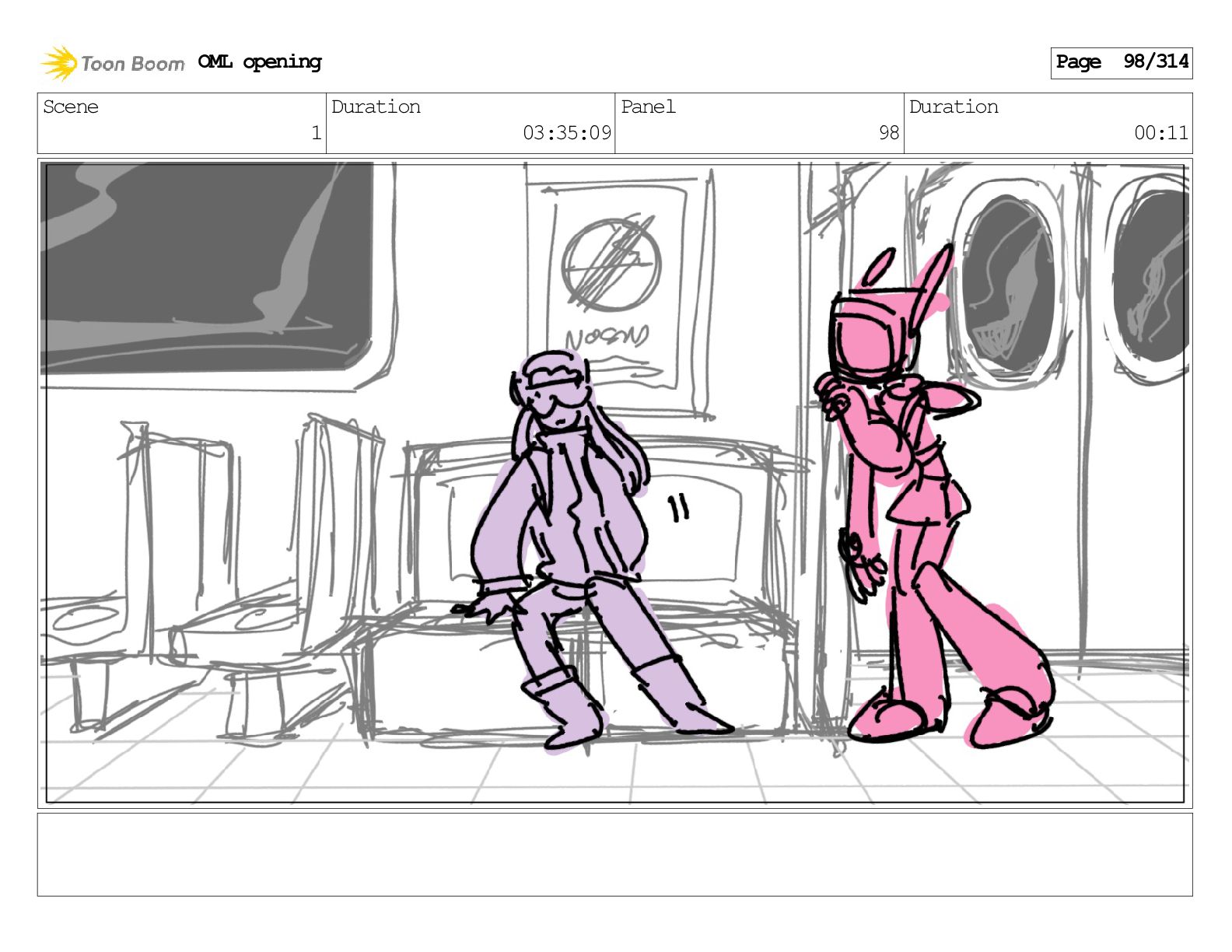Screen dimensions: 1232x952
Task: Select the panel number value 98
Action: click(888, 133)
